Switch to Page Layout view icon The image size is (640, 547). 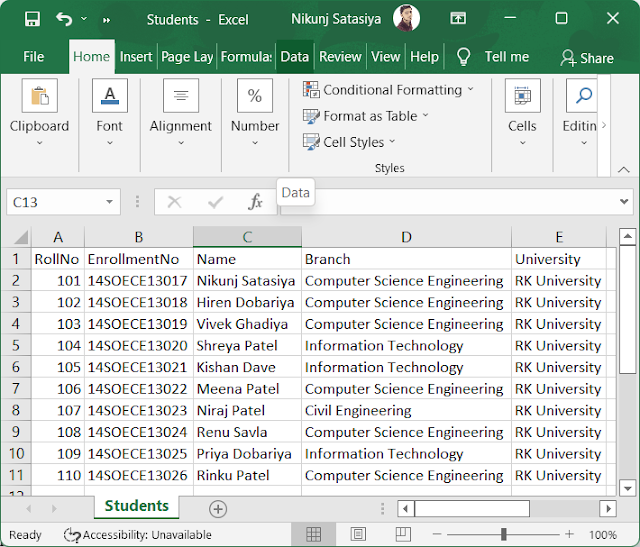358,534
